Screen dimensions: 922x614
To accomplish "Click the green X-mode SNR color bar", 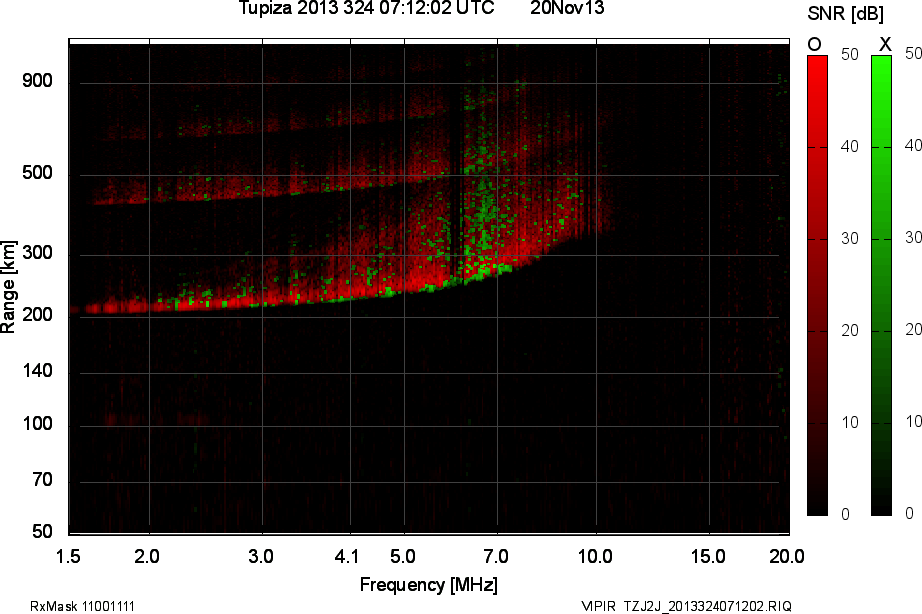I will coord(881,285).
